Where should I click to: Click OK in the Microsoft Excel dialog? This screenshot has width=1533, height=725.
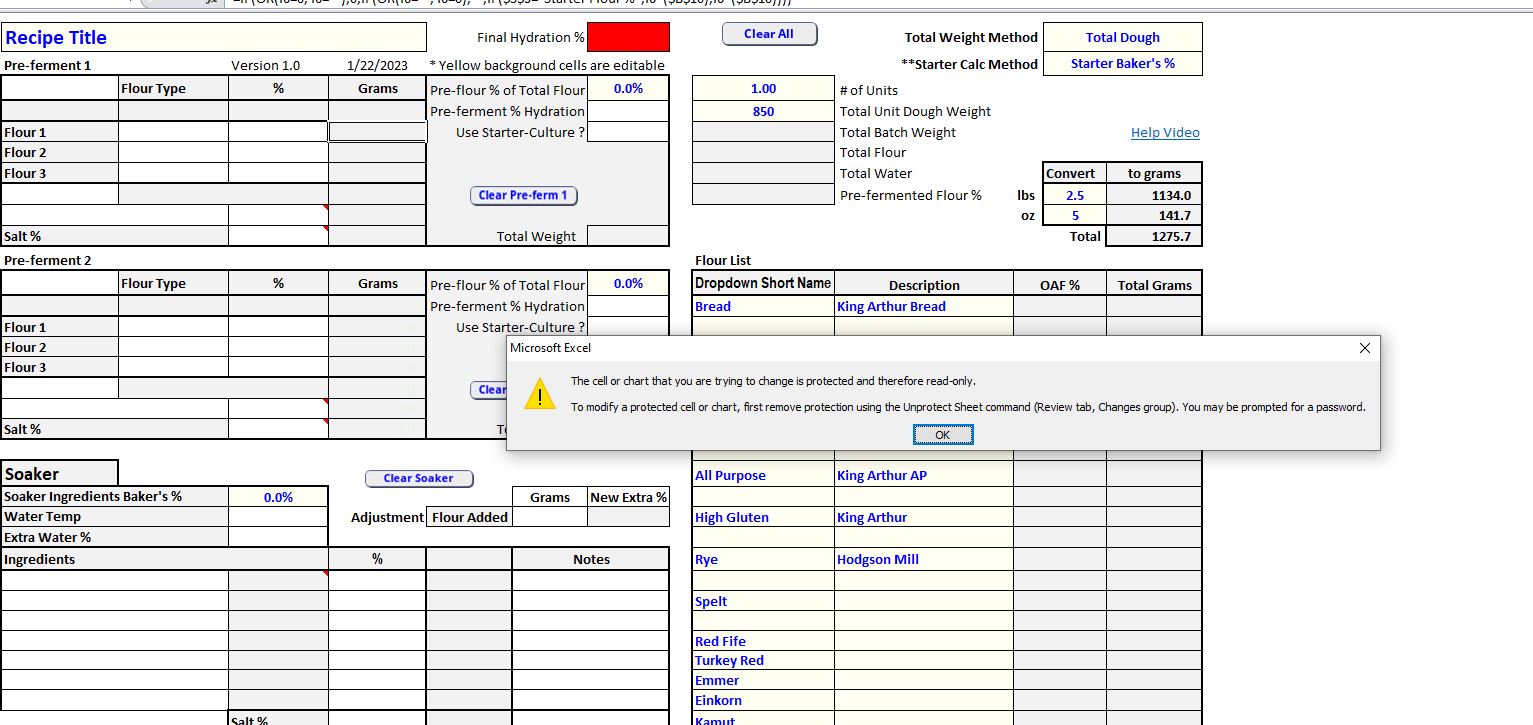click(x=942, y=435)
